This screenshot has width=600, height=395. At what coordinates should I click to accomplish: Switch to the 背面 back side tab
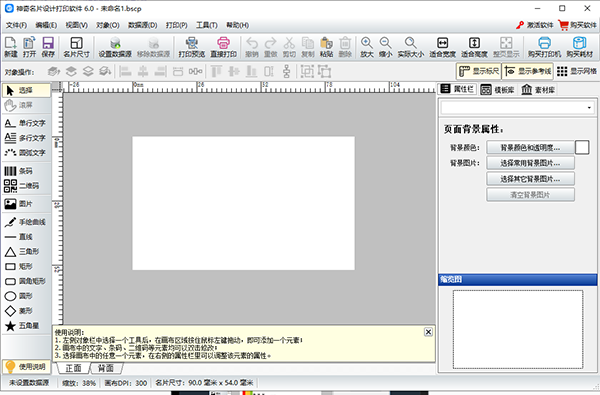pyautogui.click(x=106, y=368)
